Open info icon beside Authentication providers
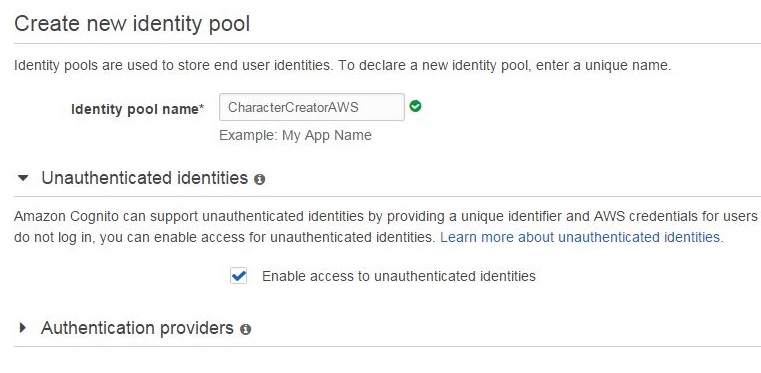Viewport: 761px width, 373px height. click(246, 329)
